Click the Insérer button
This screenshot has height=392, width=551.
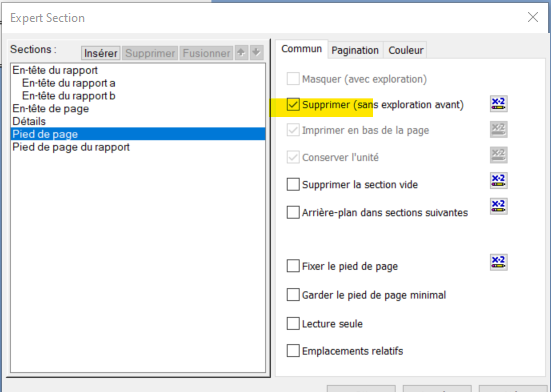pyautogui.click(x=101, y=53)
